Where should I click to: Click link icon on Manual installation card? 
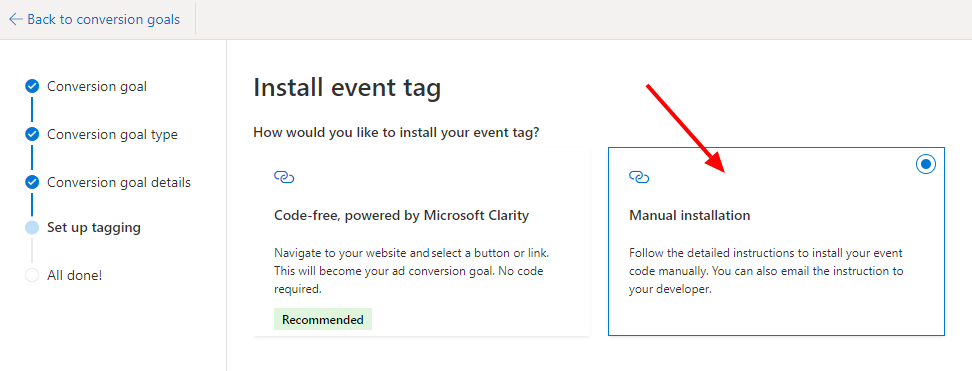pos(638,177)
